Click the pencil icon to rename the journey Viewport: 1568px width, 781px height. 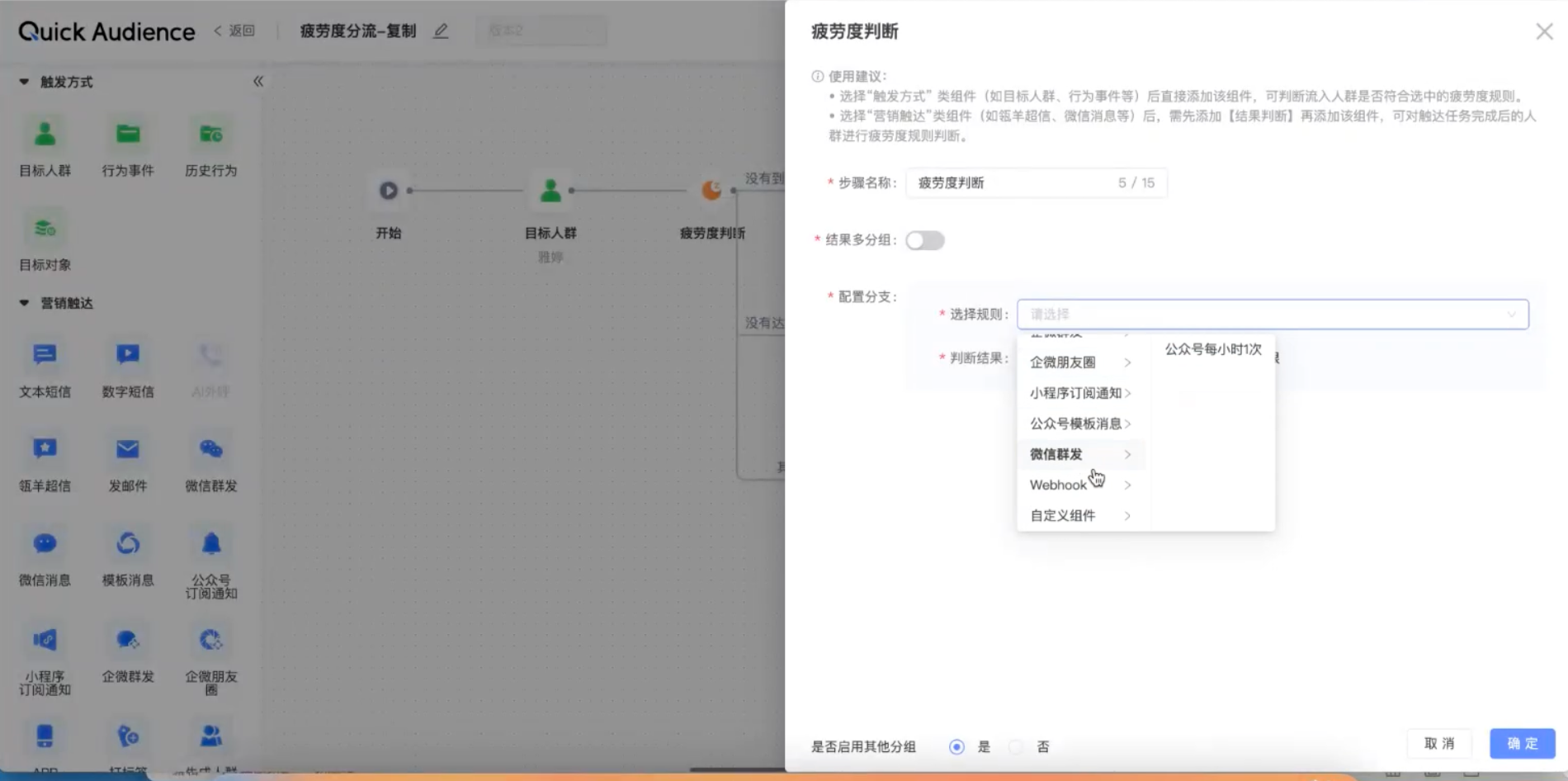point(441,31)
